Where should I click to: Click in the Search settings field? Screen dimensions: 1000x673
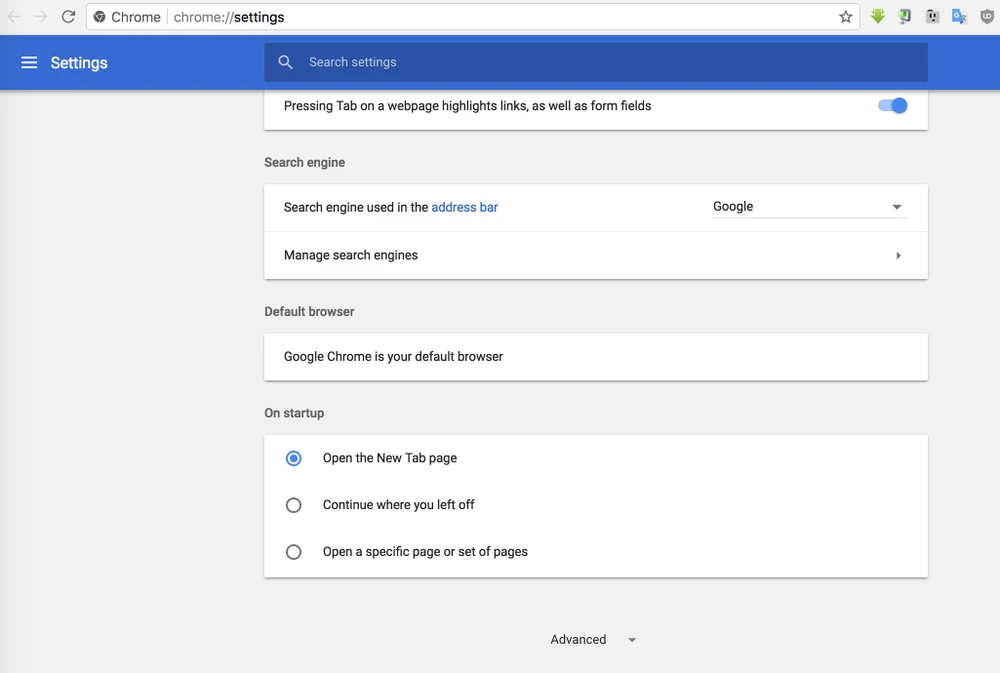coord(600,62)
